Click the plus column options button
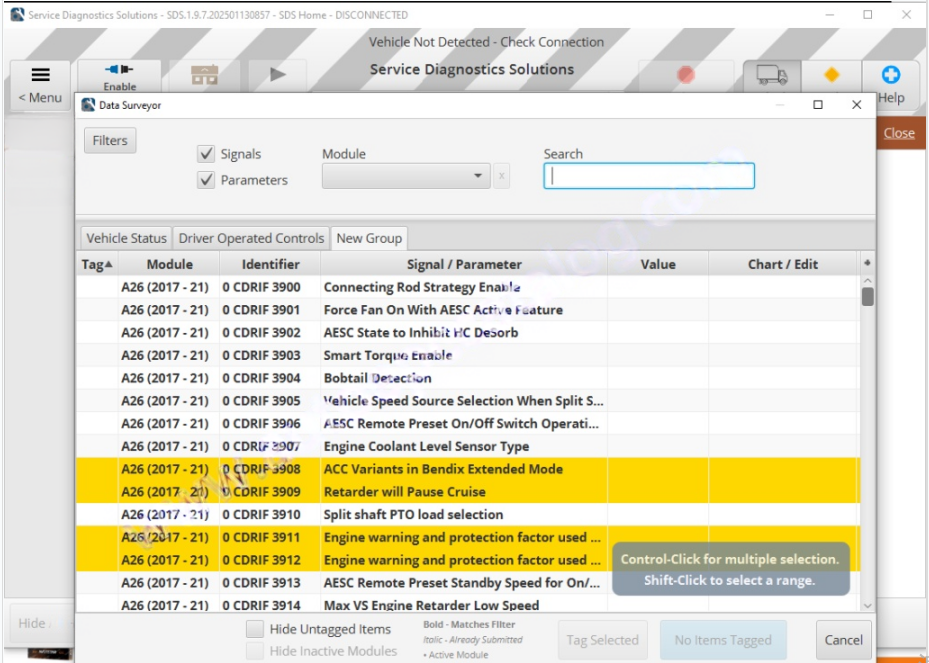The width and height of the screenshot is (929, 663). click(866, 263)
